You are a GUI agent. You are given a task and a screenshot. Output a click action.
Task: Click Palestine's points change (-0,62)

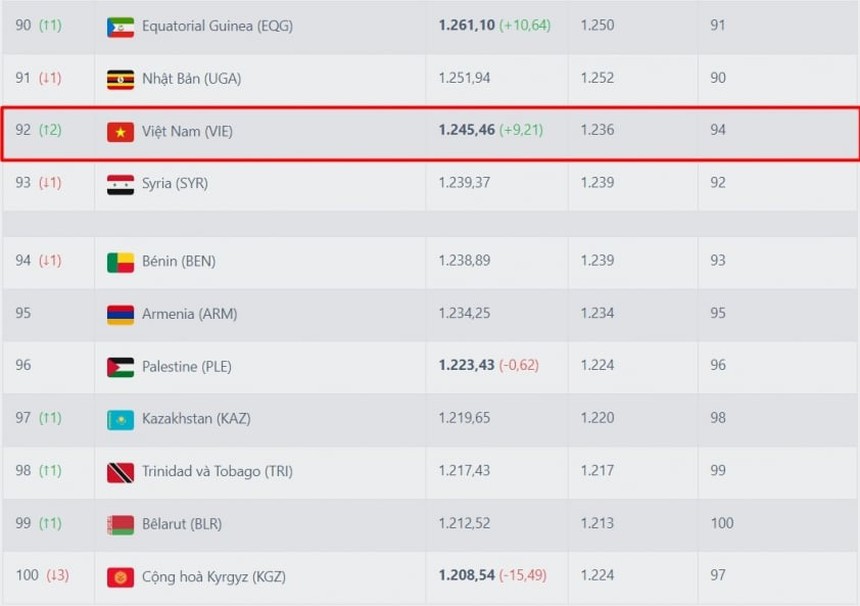[x=519, y=365]
